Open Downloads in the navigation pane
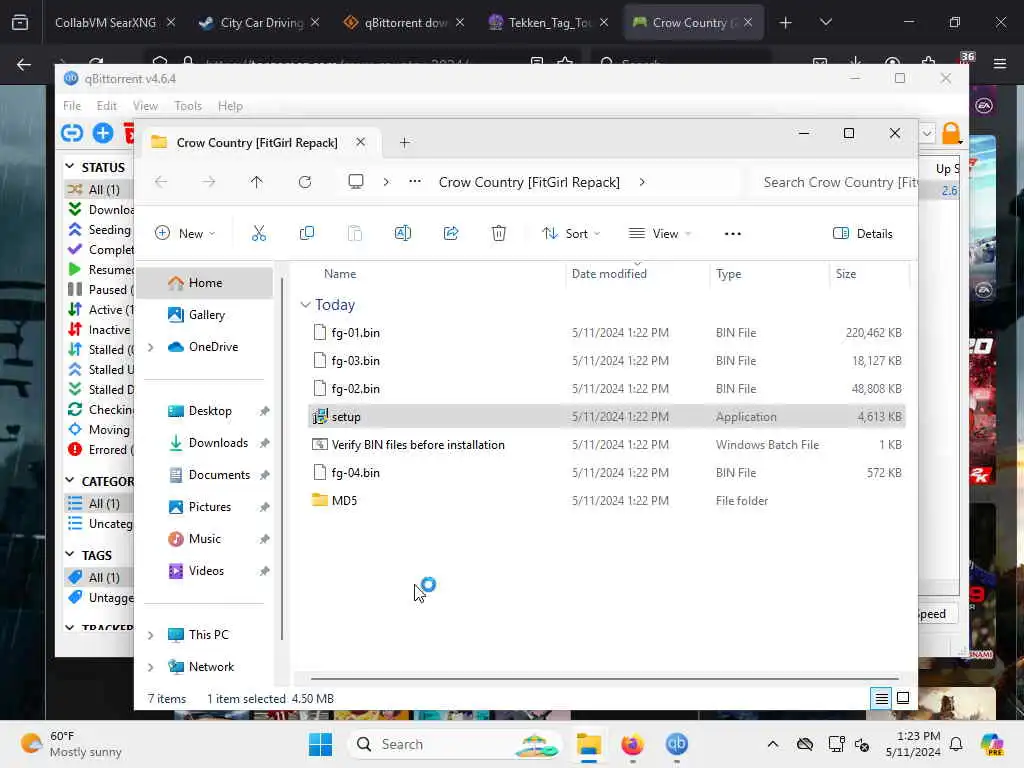The image size is (1024, 768). (218, 443)
